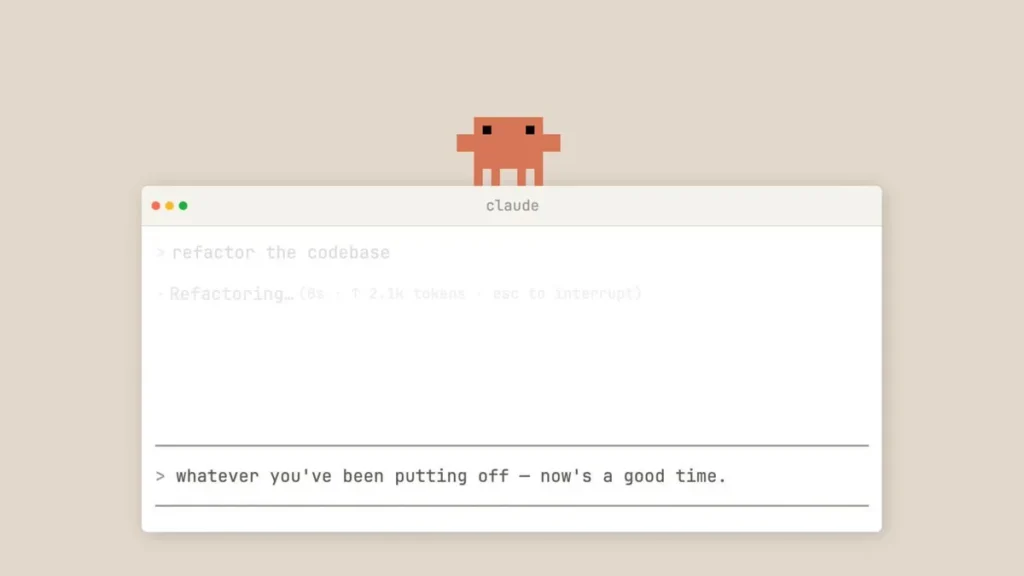Image resolution: width=1024 pixels, height=576 pixels.
Task: Click the yellow minimize window dot
Action: pyautogui.click(x=169, y=206)
